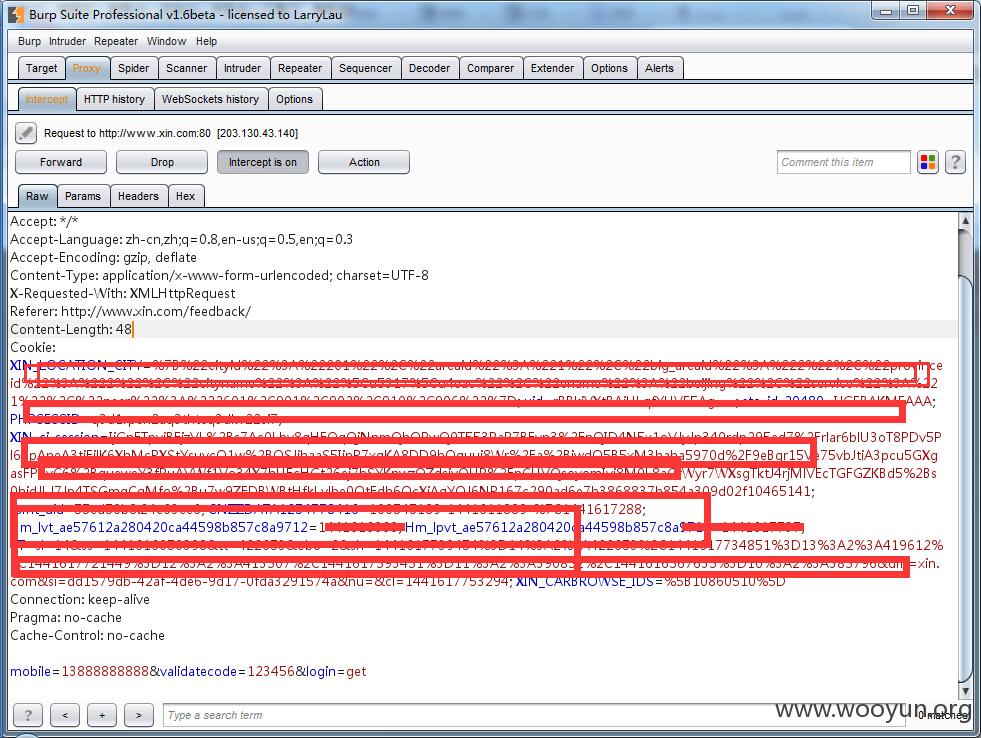
Task: Click the Referer header line
Action: tap(130, 311)
